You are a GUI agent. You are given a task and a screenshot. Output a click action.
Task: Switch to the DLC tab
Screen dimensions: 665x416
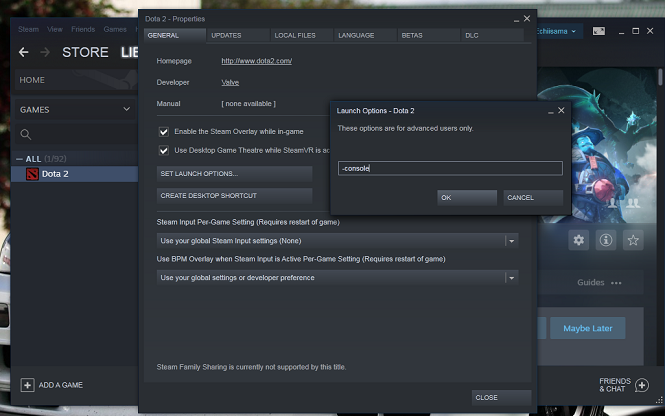tap(492, 35)
